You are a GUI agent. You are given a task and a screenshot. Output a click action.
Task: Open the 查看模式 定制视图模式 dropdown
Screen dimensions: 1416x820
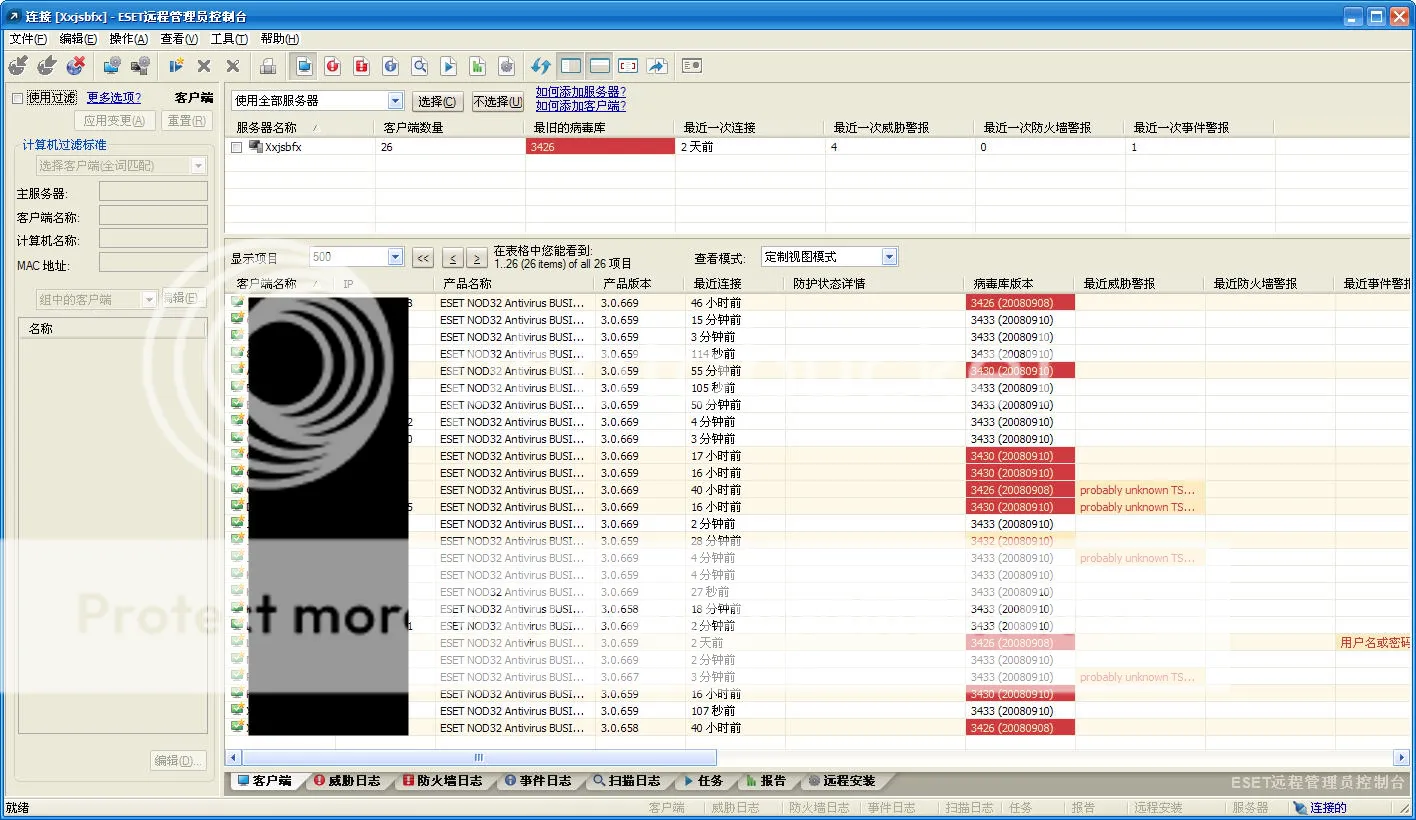point(889,257)
